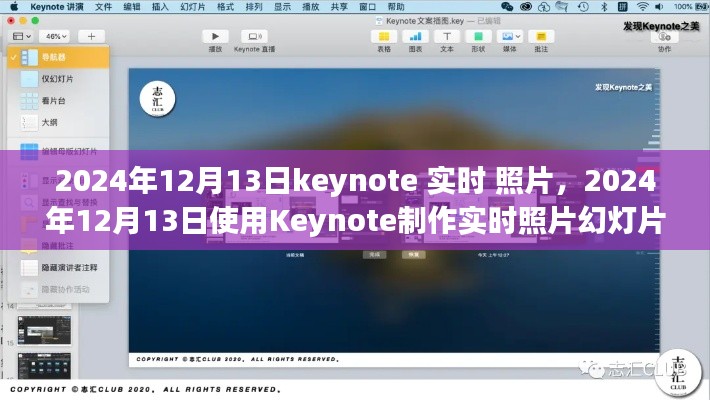This screenshot has height=400, width=710.
Task: Choose 隐藏演讲者注释 in view menu
Action: [58, 268]
